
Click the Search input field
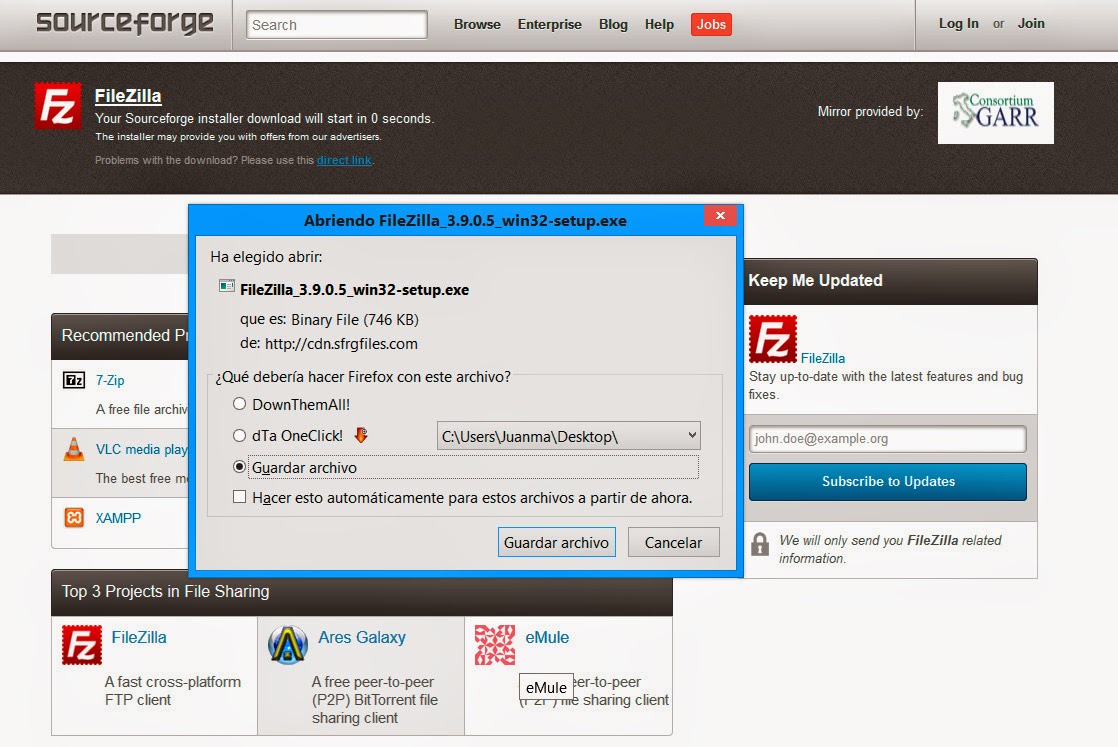pos(337,25)
